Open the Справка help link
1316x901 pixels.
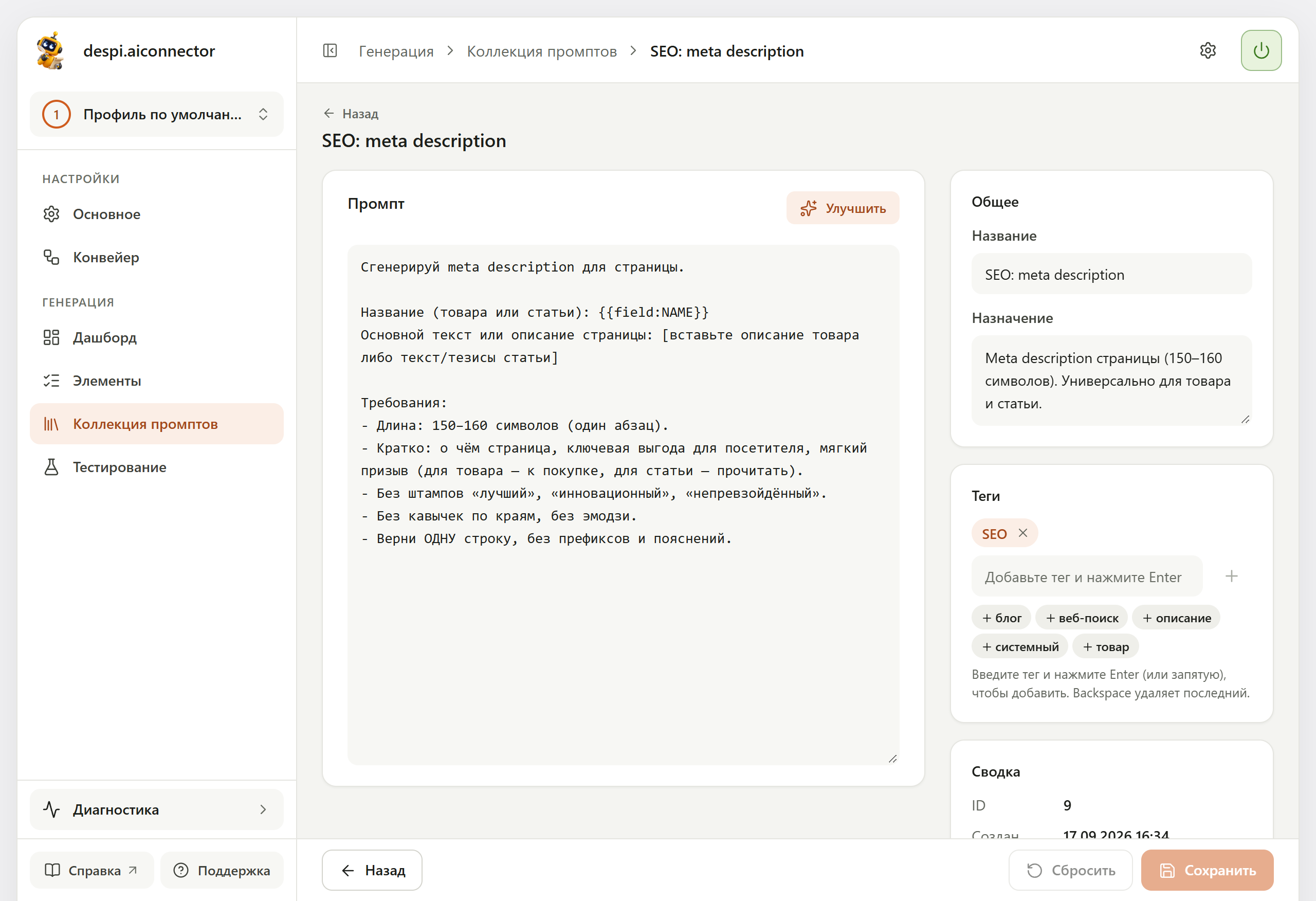[92, 870]
